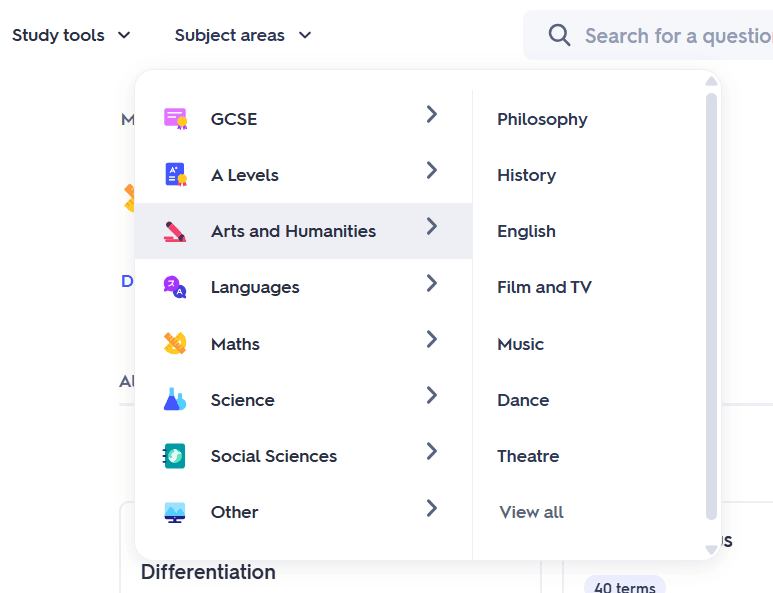Click the Maths ruler icon
773x593 pixels.
175,344
